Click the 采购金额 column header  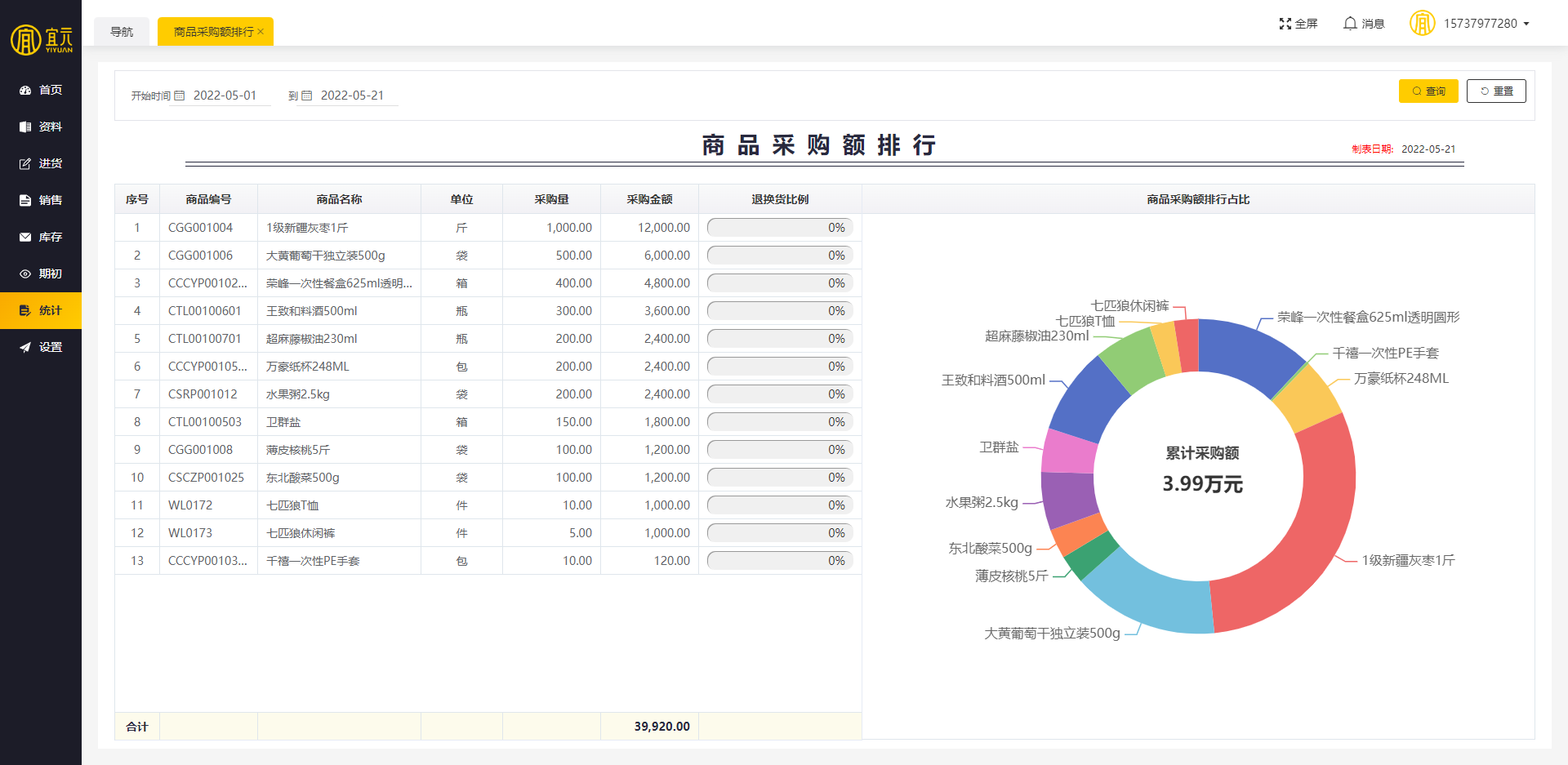649,199
